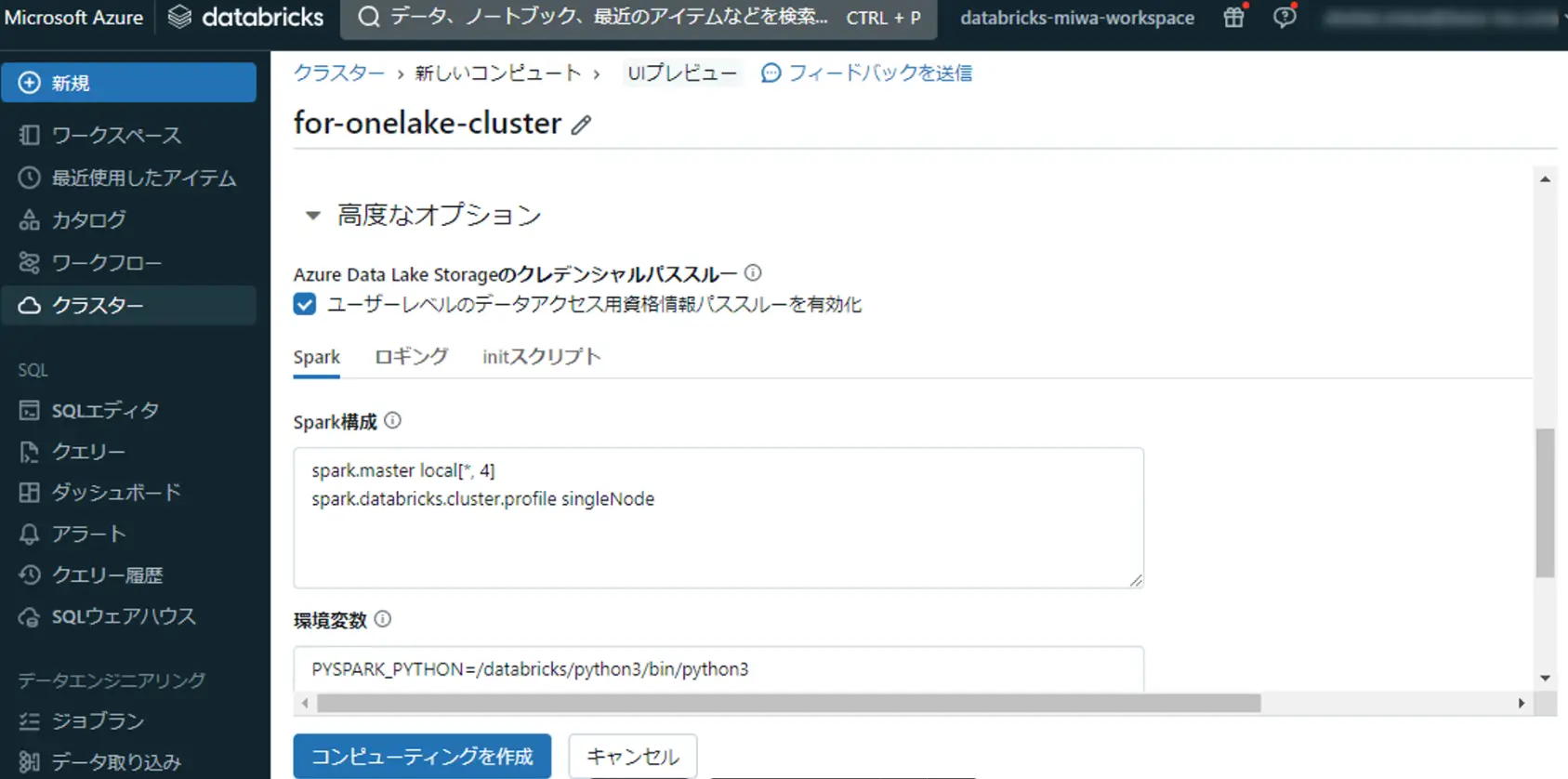Open the databricks-miwa-workspace switcher
The width and height of the screenshot is (1568, 779).
1077,18
